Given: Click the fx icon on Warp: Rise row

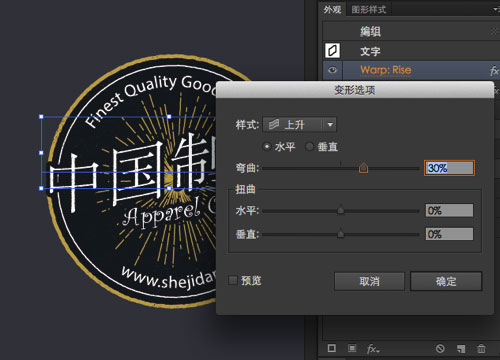Looking at the screenshot, I should click(x=494, y=71).
